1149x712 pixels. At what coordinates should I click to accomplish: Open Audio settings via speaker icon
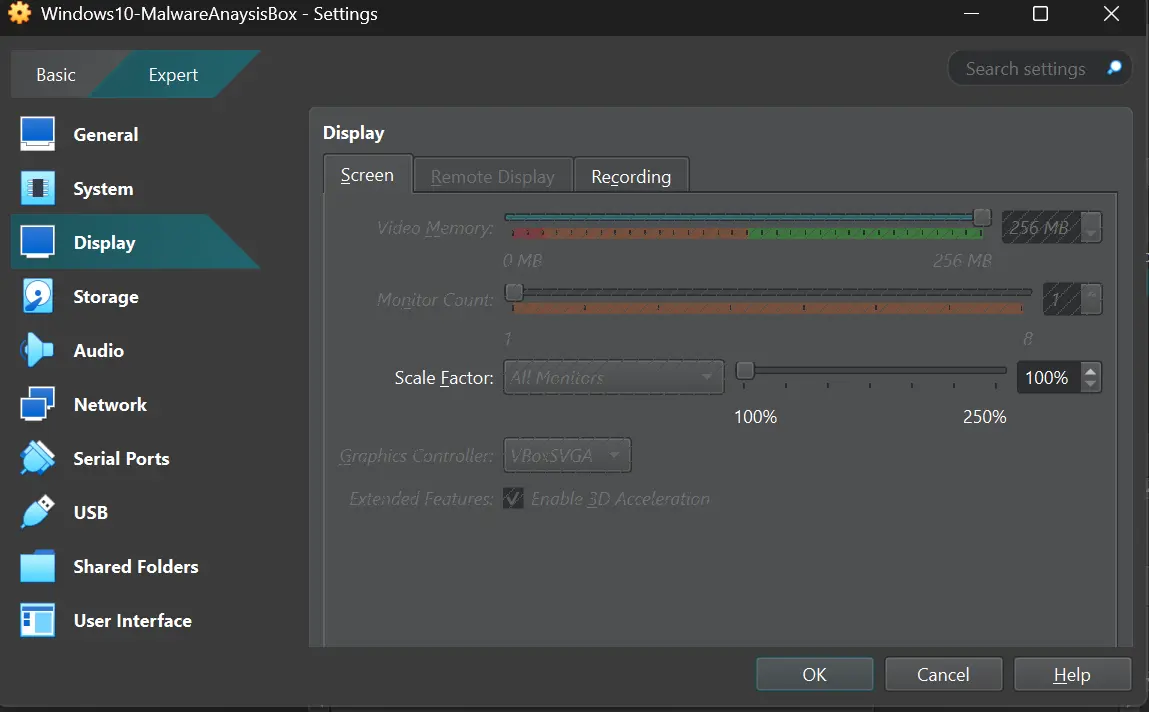(x=38, y=351)
